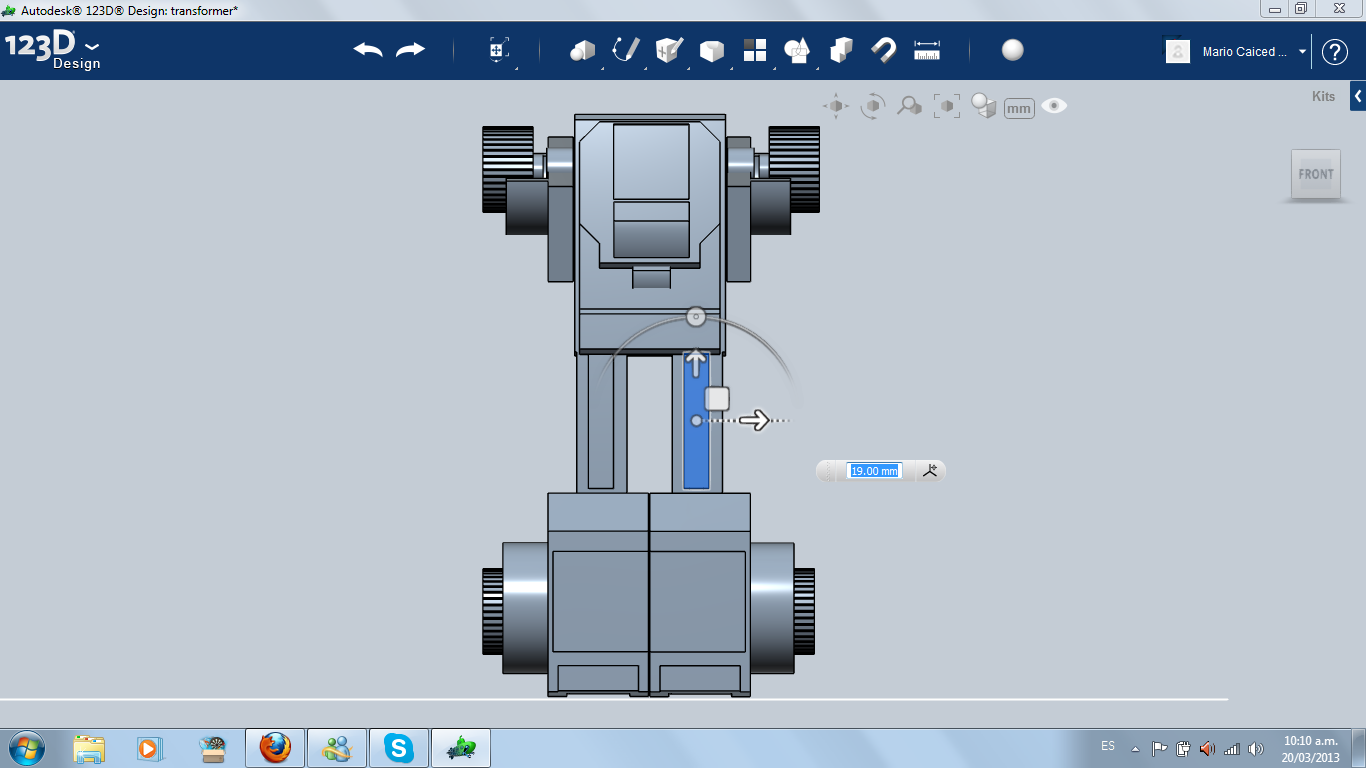Open Firefox from the taskbar
The image size is (1366, 768).
point(275,747)
